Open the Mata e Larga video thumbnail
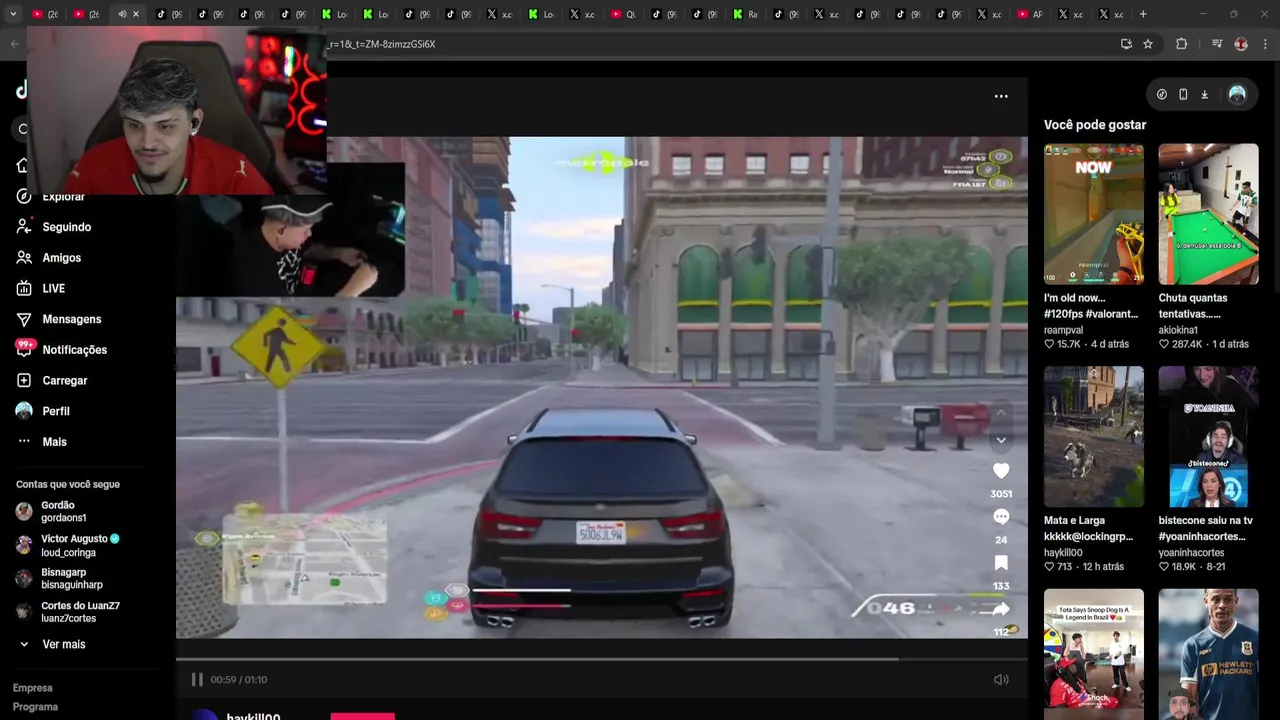The image size is (1280, 720). tap(1094, 437)
